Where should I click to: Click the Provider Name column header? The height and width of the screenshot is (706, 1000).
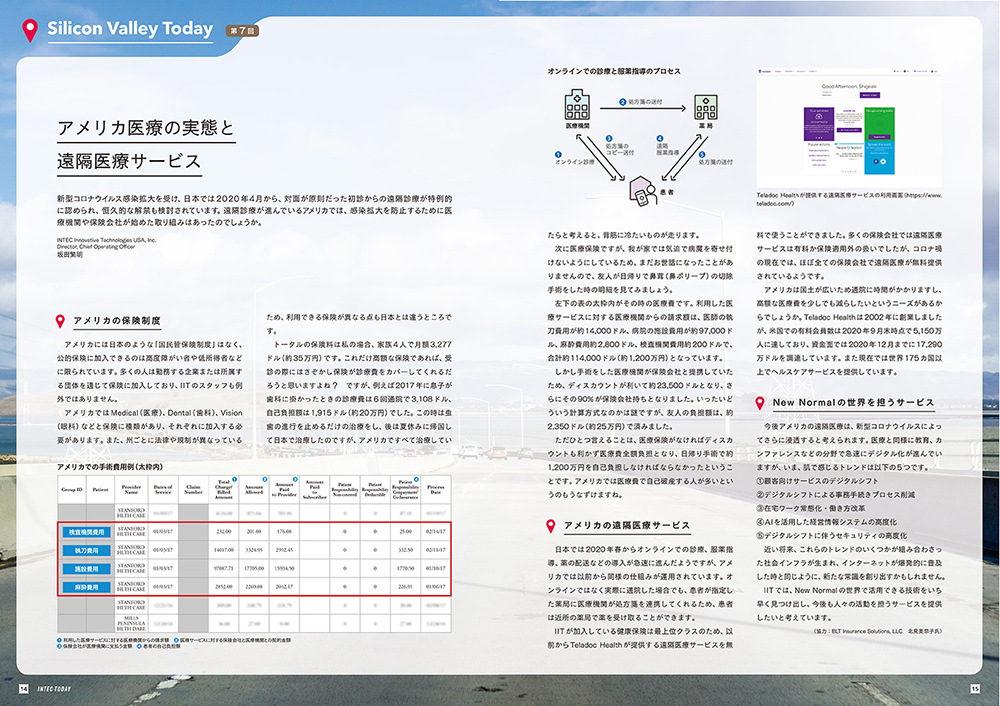[131, 490]
